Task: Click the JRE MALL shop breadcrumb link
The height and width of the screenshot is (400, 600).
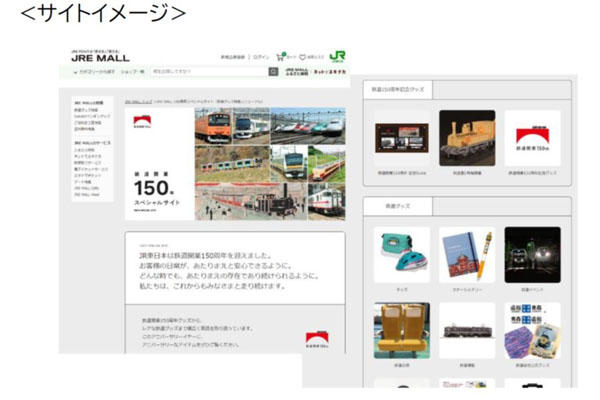Action: point(138,102)
